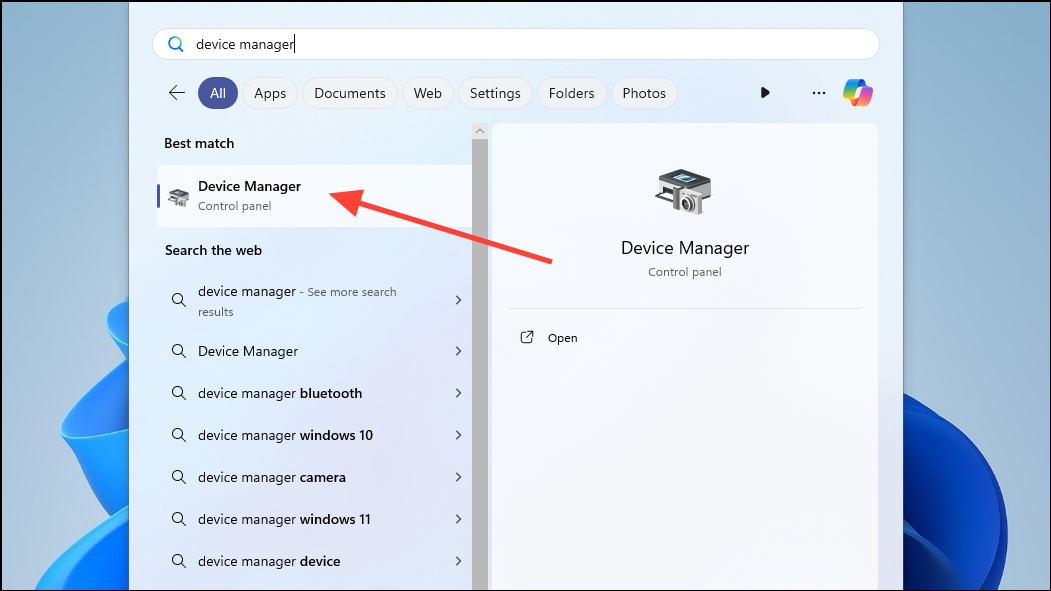
Task: Show more filters with the play arrow
Action: click(765, 92)
